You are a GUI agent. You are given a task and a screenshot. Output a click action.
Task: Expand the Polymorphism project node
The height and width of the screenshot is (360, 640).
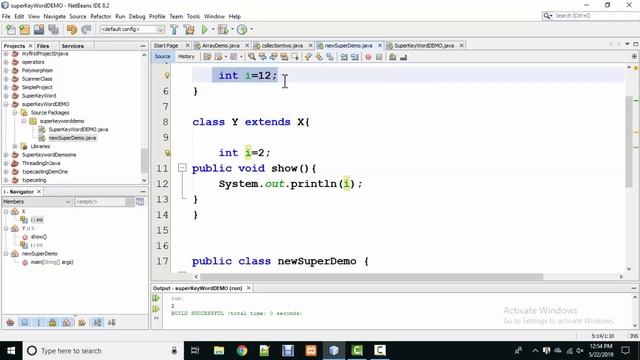6,71
